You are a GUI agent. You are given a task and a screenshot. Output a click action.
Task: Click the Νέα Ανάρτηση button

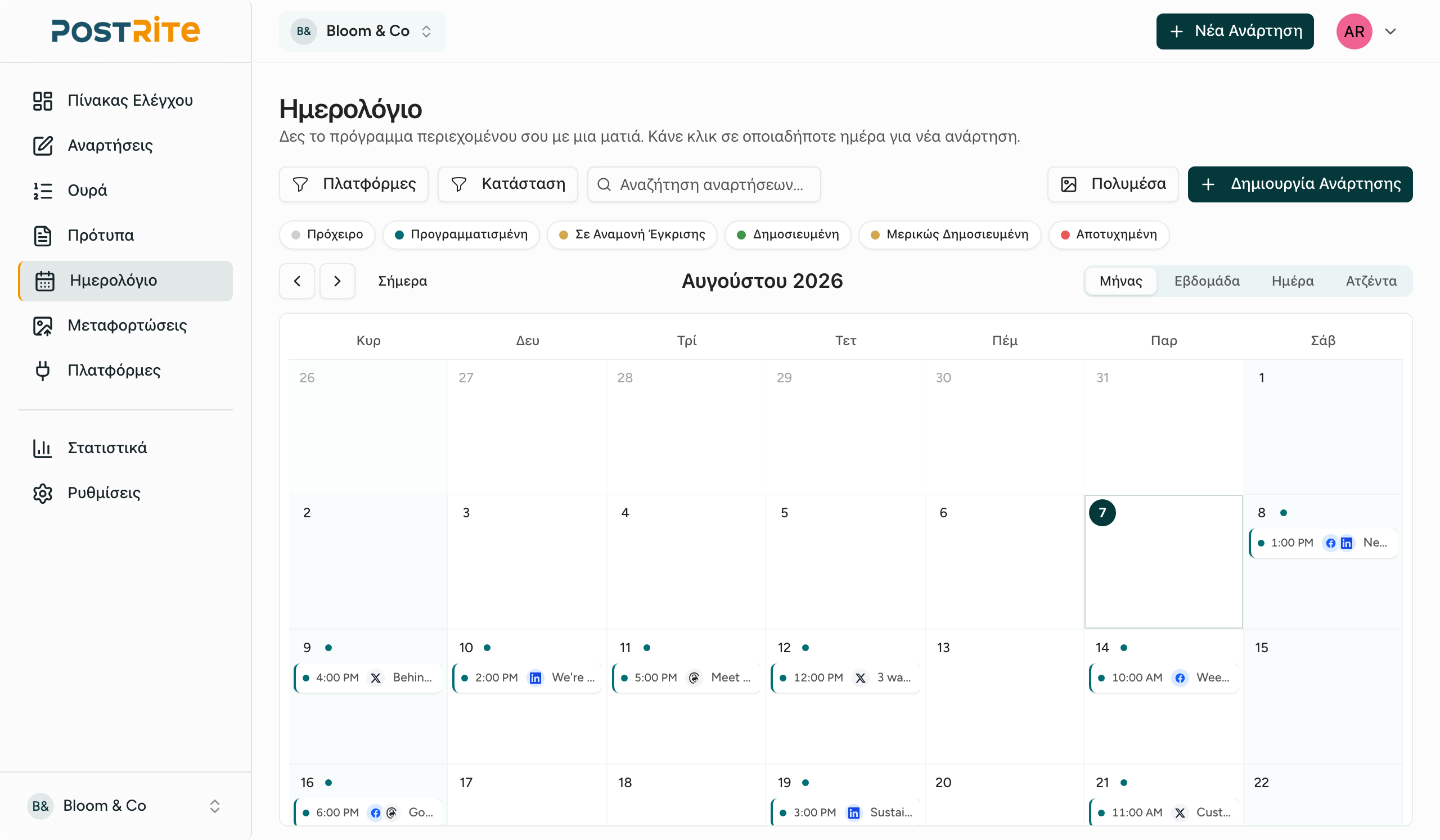1235,31
